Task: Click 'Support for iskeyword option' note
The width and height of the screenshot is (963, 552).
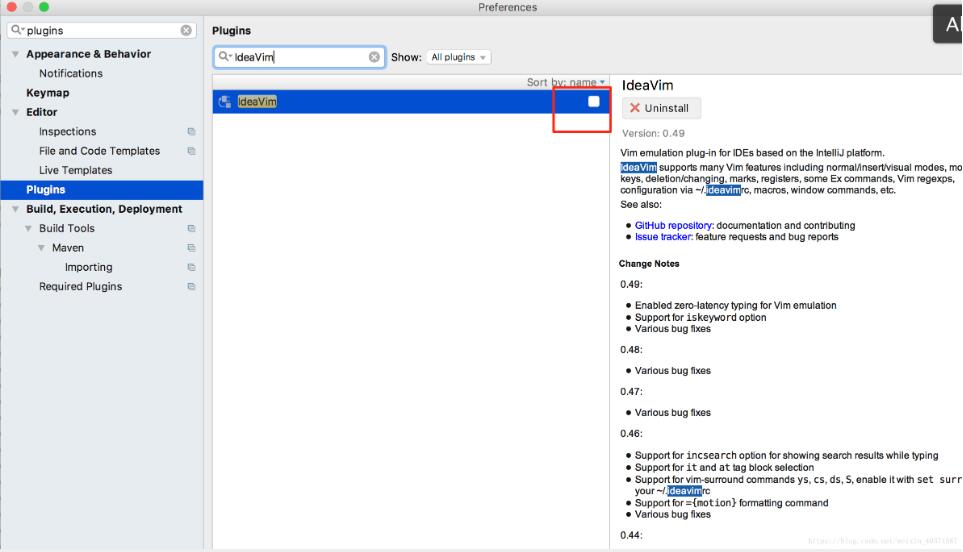Action: (700, 317)
